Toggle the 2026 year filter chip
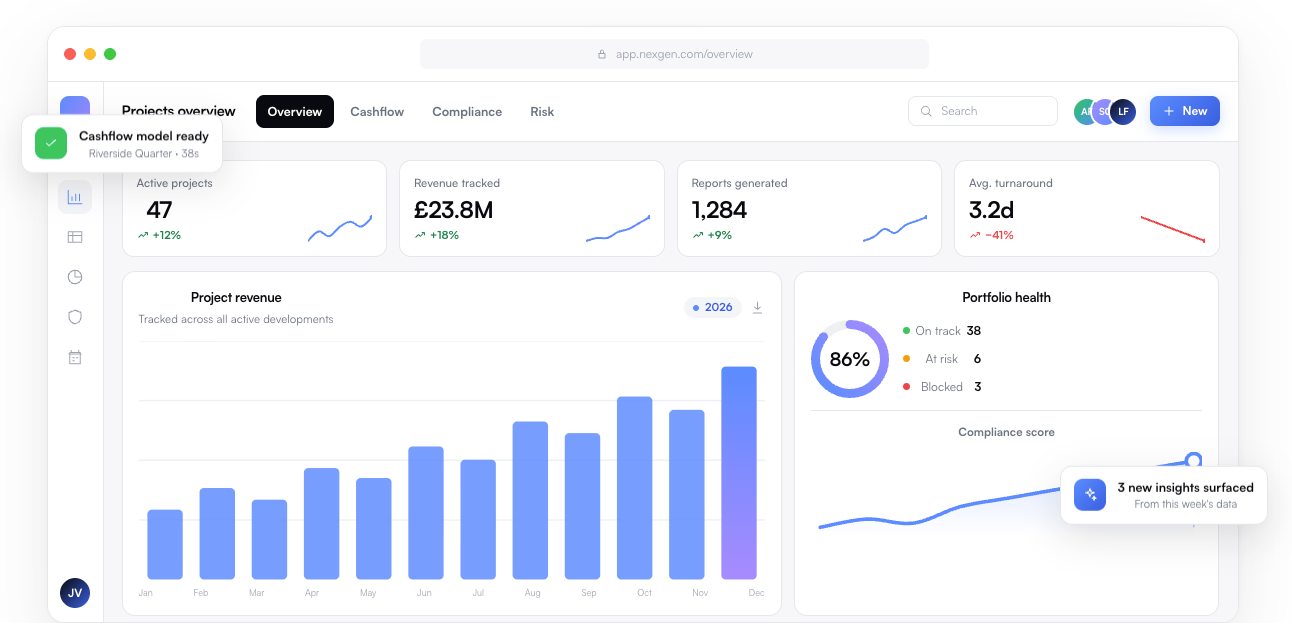 point(713,307)
